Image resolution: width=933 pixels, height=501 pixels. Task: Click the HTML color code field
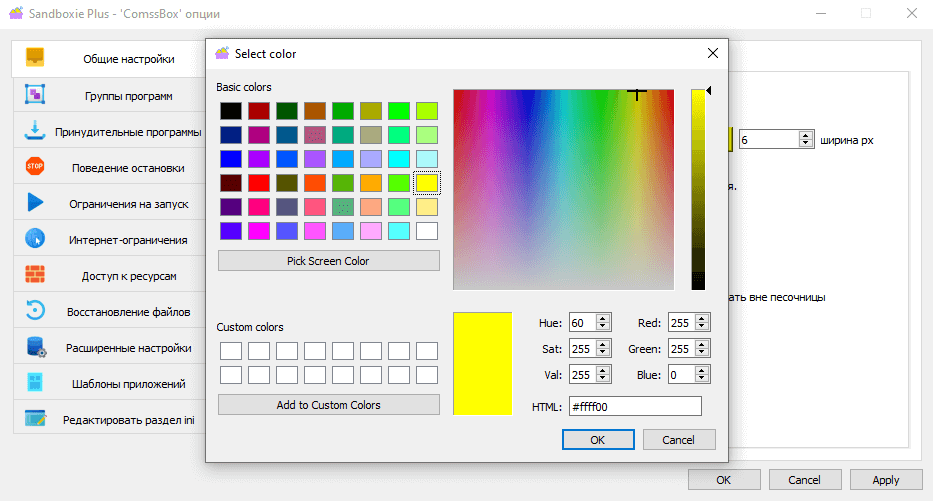634,406
